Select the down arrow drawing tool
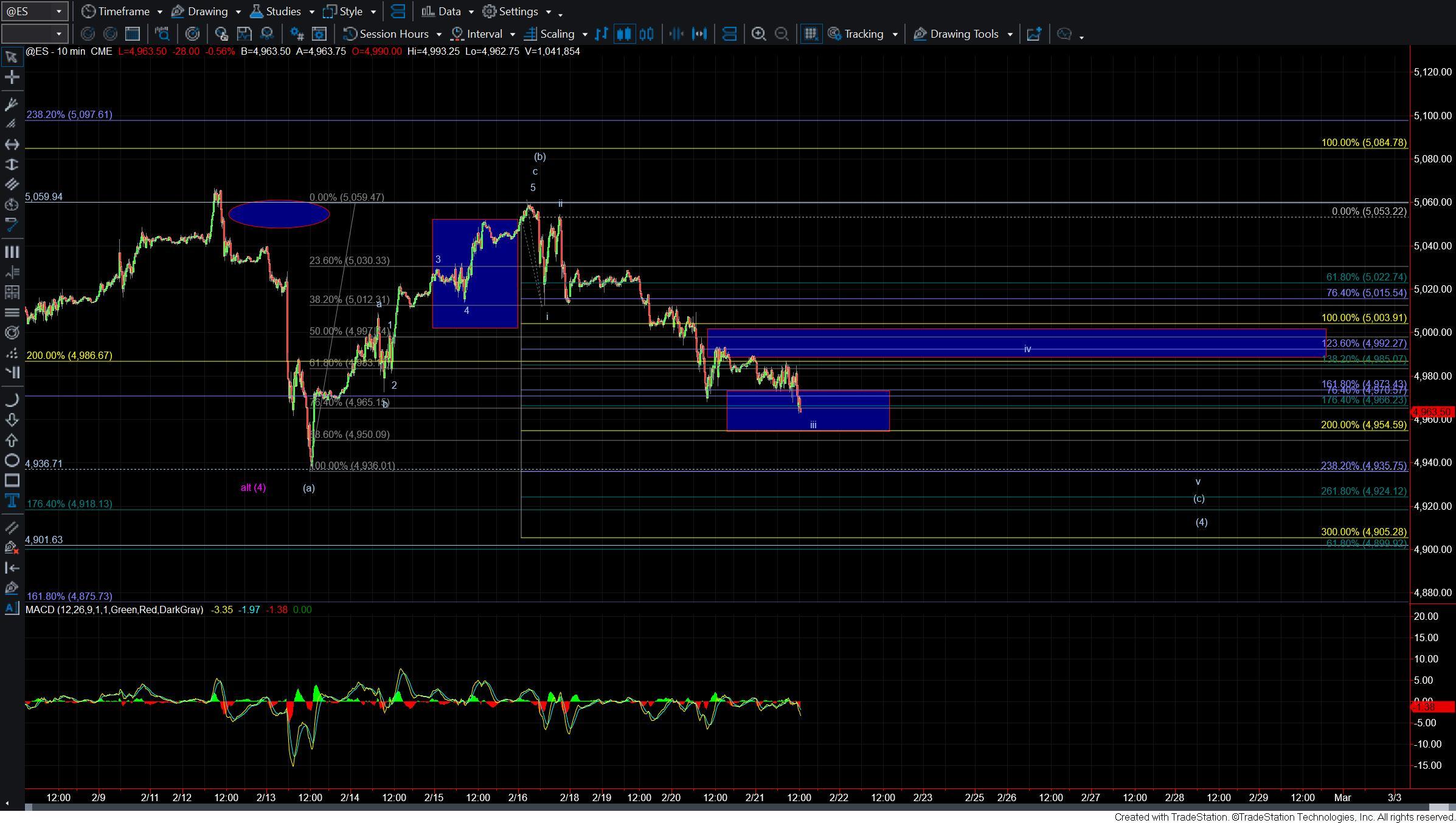The image size is (1456, 823). click(x=11, y=420)
